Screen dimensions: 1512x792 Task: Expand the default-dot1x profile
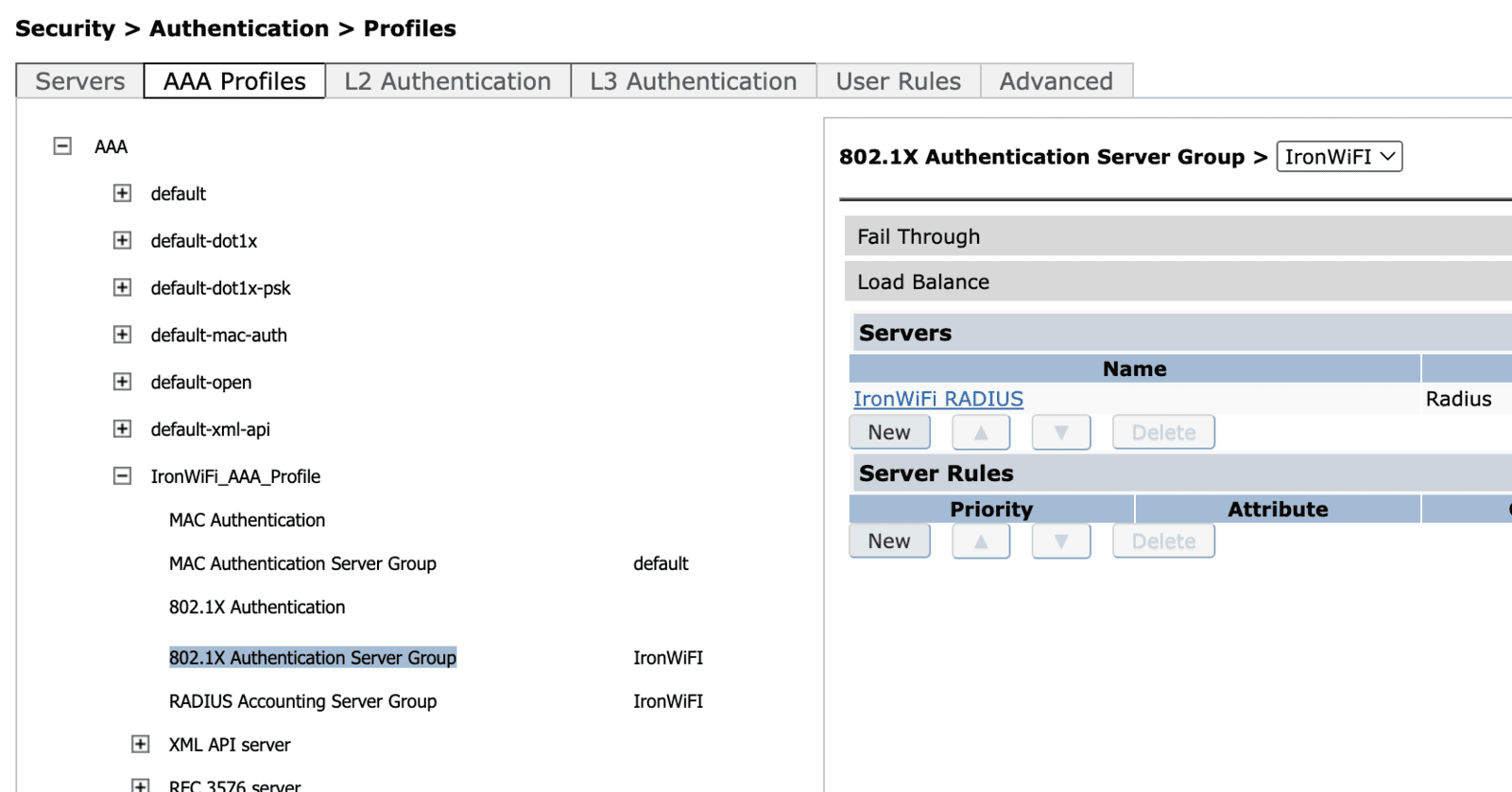point(122,241)
